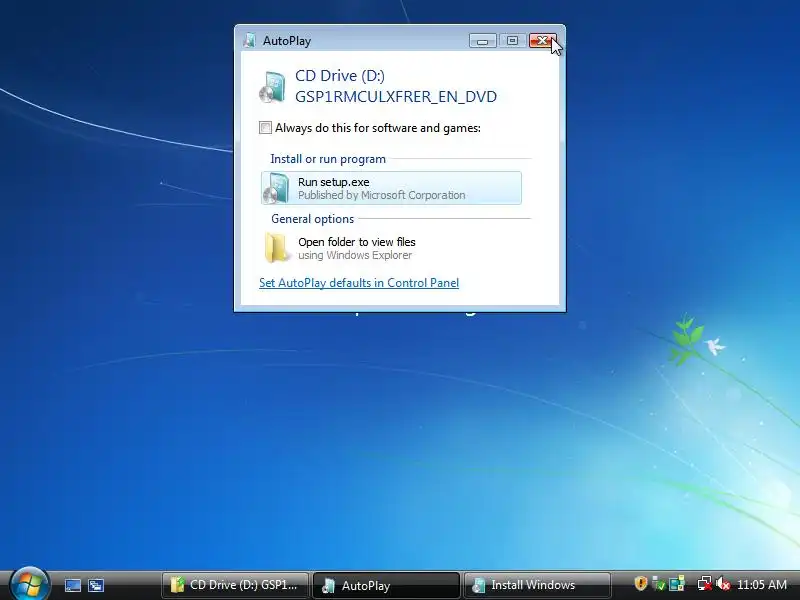The image size is (800, 600).
Task: Click the yellow folder icon in General options
Action: 277,248
